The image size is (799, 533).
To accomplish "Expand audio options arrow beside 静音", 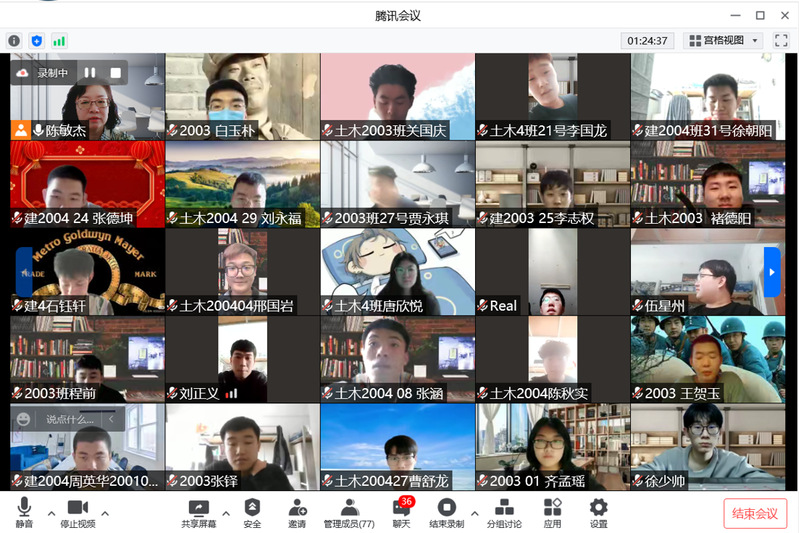I will point(51,514).
